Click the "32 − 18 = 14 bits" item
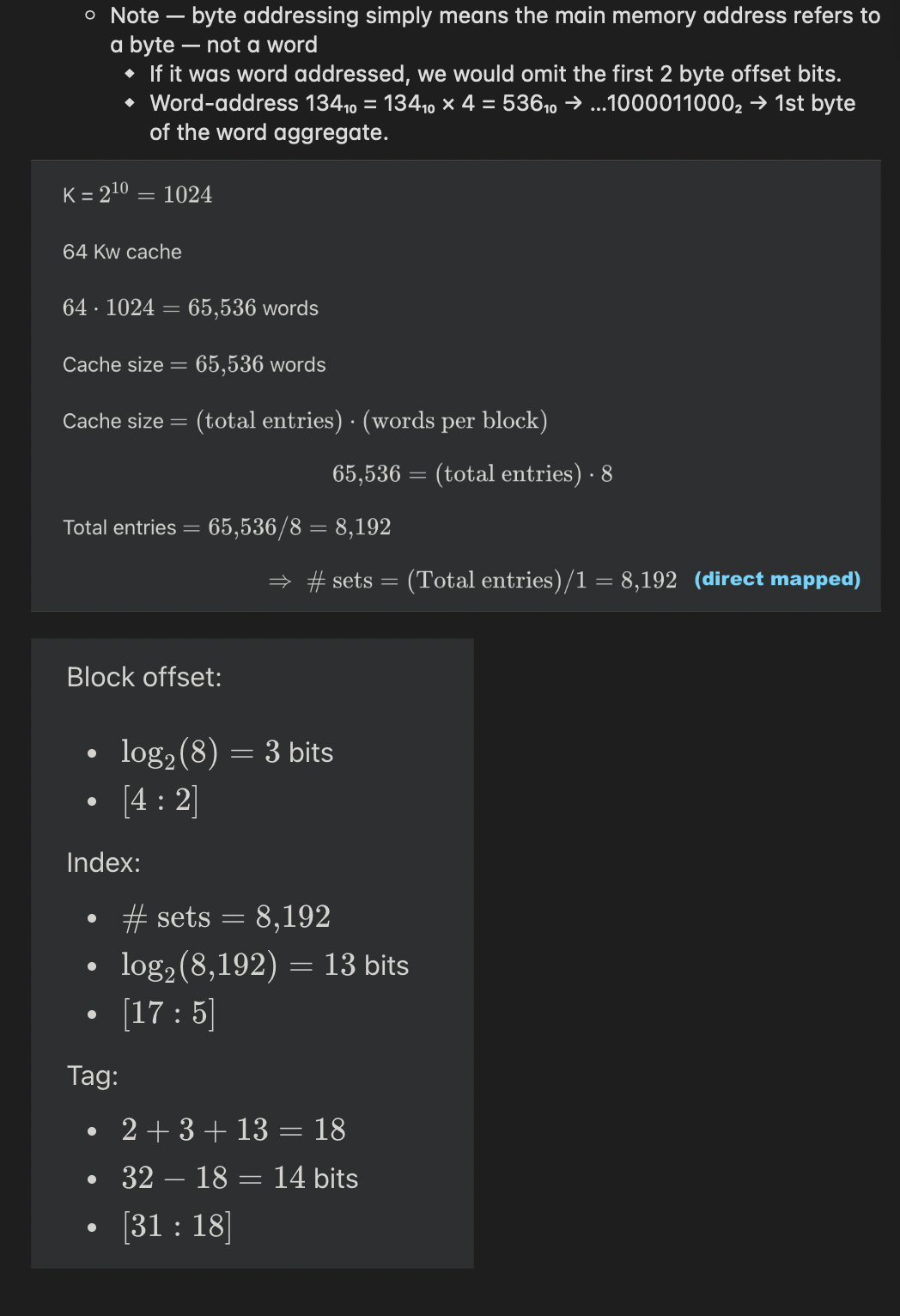Image resolution: width=900 pixels, height=1316 pixels. point(240,1178)
